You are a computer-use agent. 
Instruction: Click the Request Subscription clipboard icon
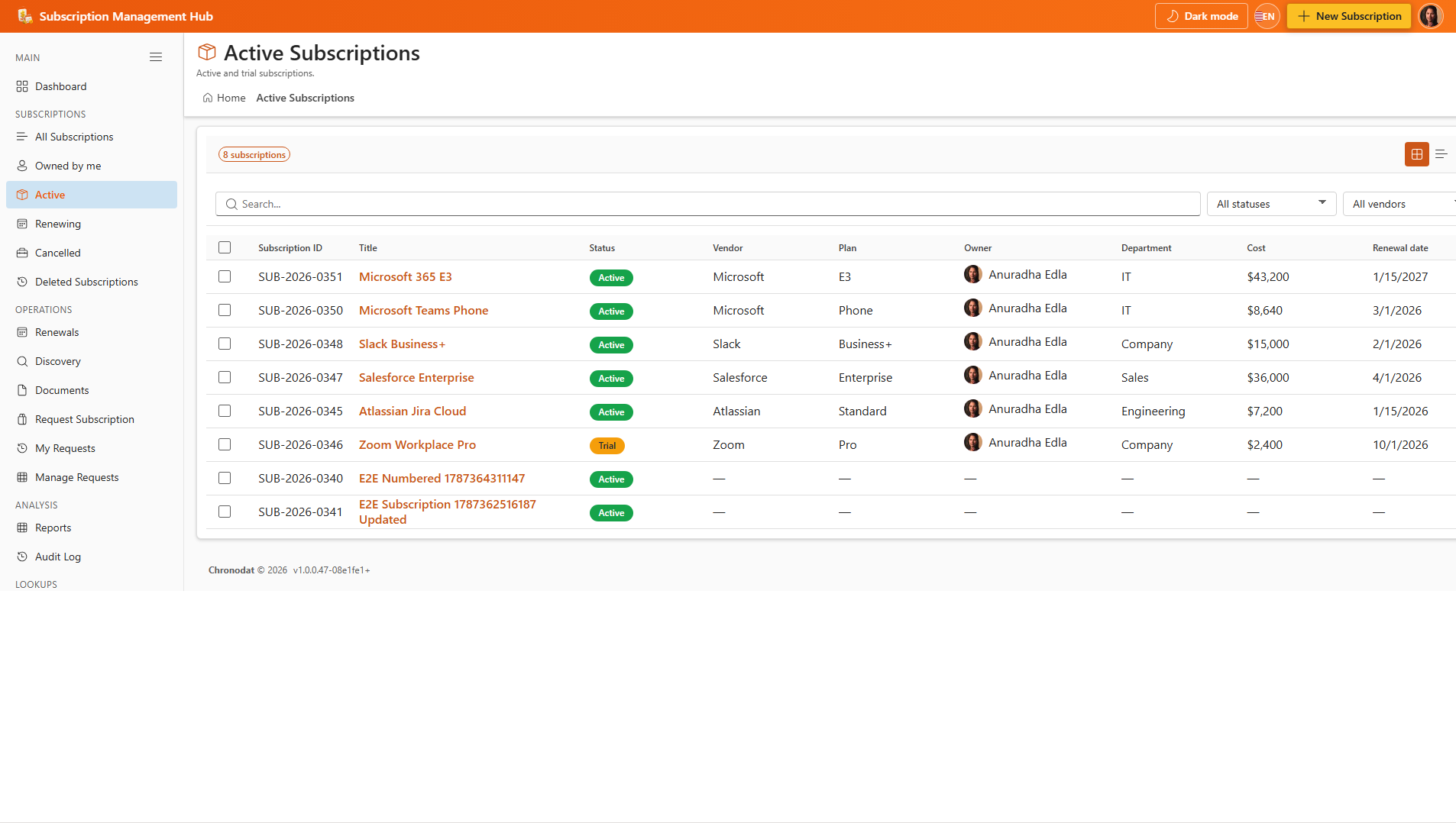click(x=22, y=419)
